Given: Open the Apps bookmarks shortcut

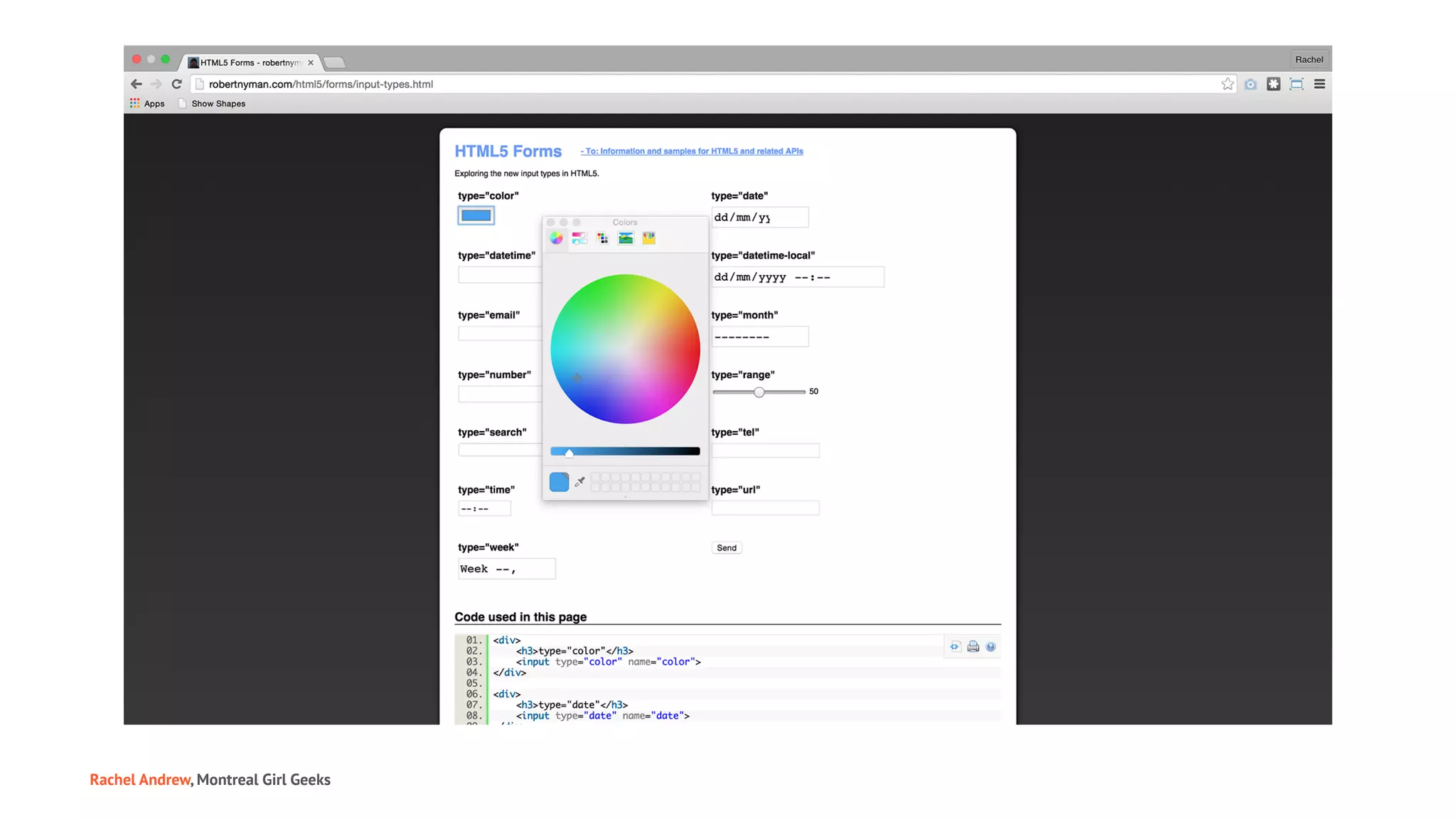Looking at the screenshot, I should tap(147, 104).
